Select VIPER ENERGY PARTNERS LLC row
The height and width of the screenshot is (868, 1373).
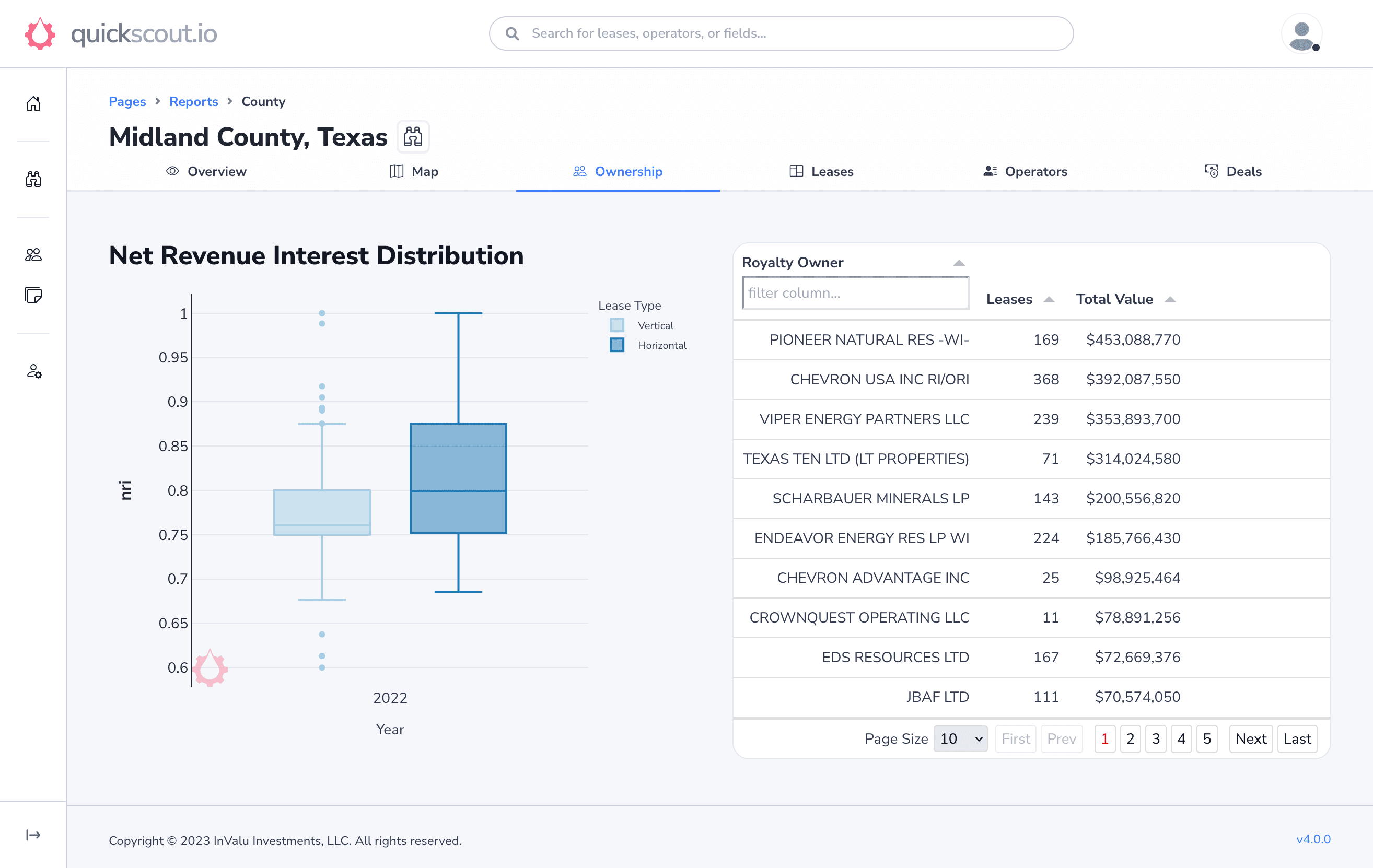(1031, 419)
